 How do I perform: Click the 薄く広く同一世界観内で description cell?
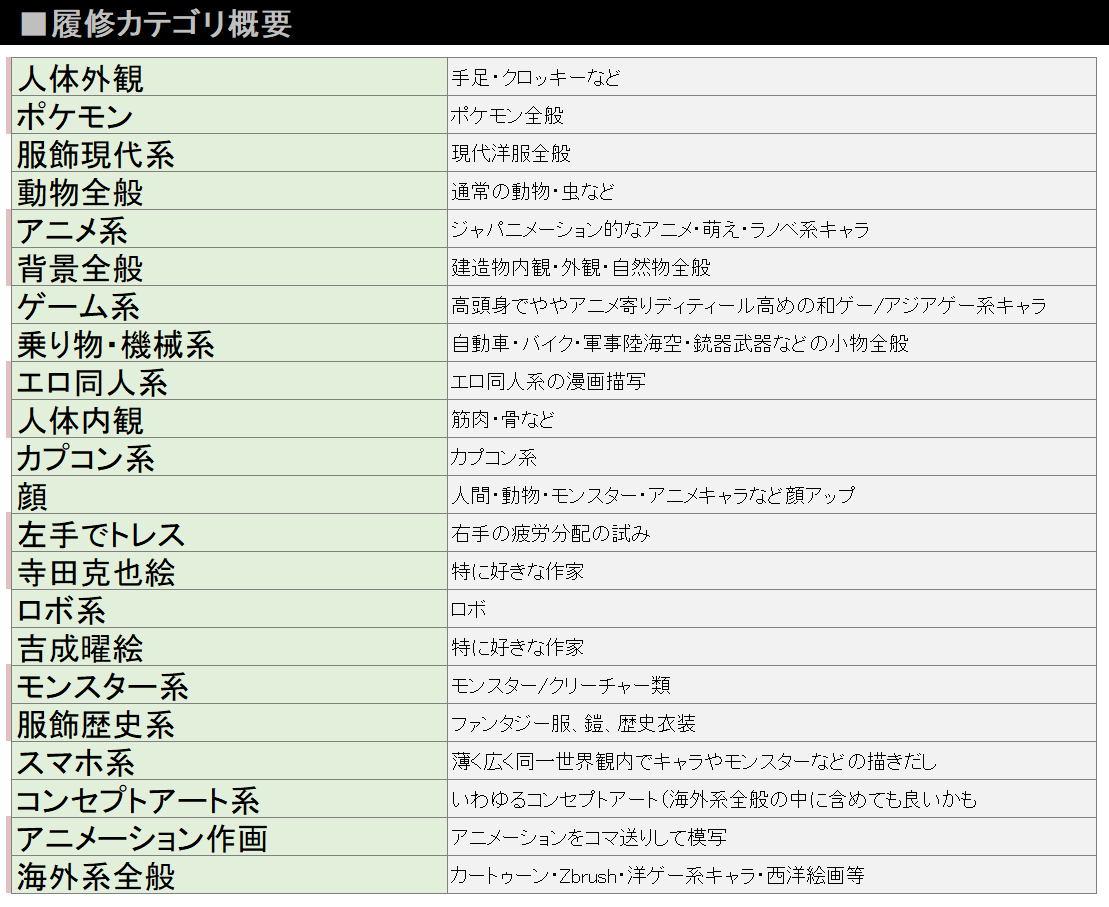tap(772, 761)
